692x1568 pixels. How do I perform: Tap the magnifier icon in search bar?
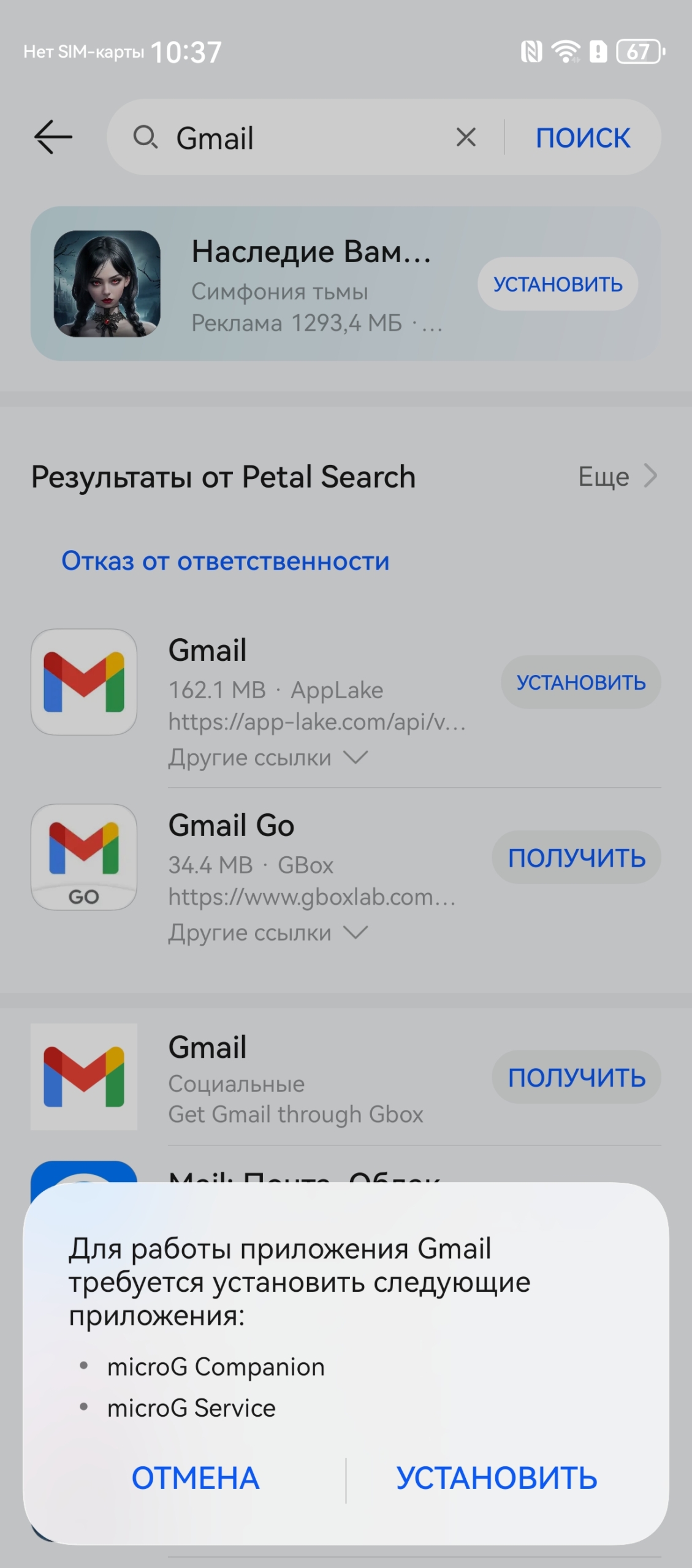[145, 137]
